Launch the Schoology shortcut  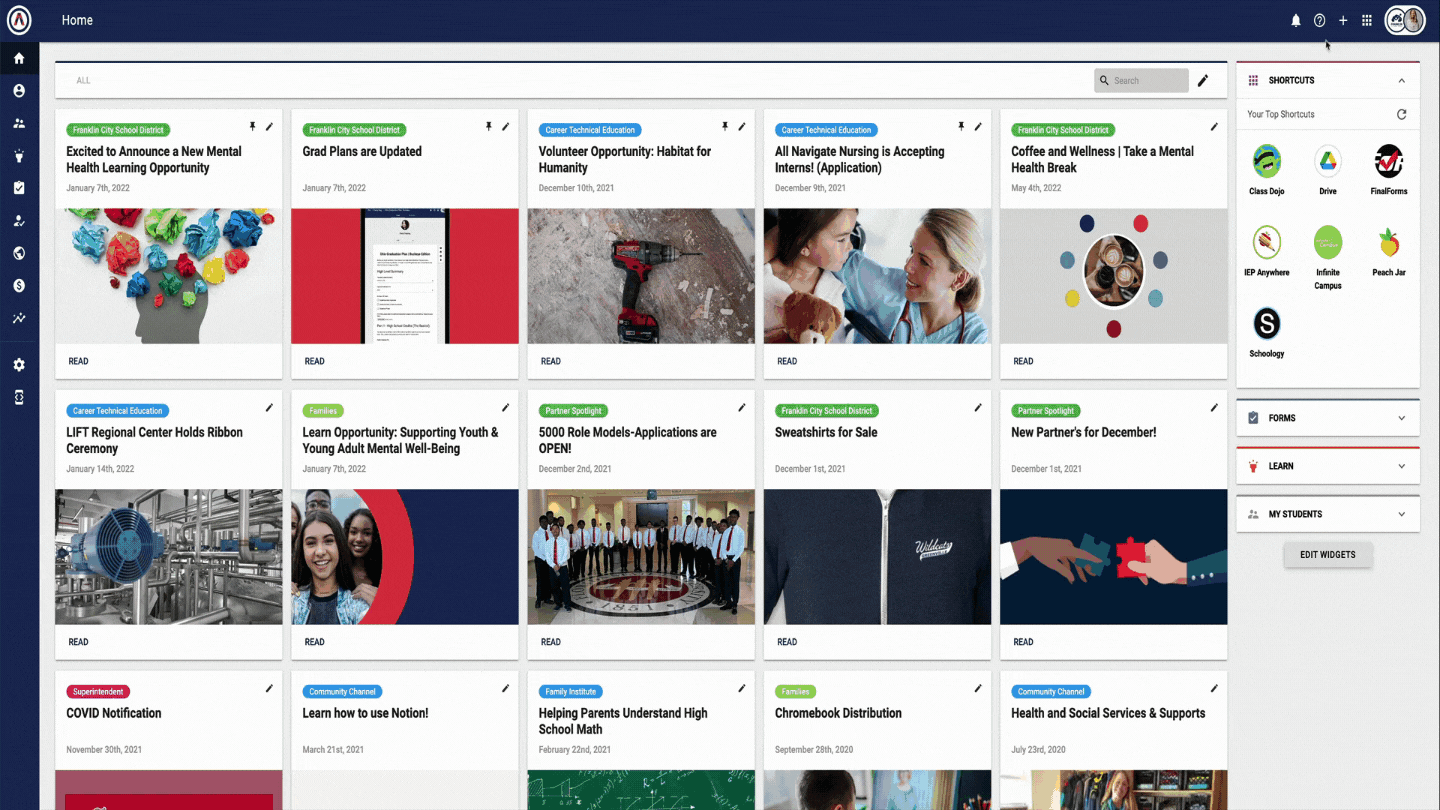tap(1267, 324)
